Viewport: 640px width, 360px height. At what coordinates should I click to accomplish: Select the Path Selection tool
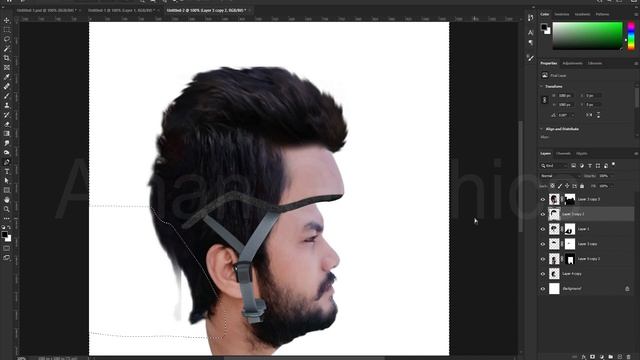click(7, 181)
